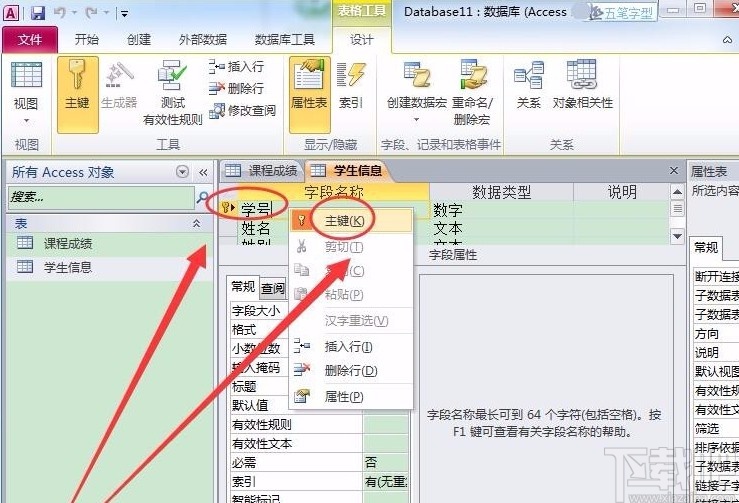
Task: Collapse the ribbon with the caret icon
Action: click(728, 41)
